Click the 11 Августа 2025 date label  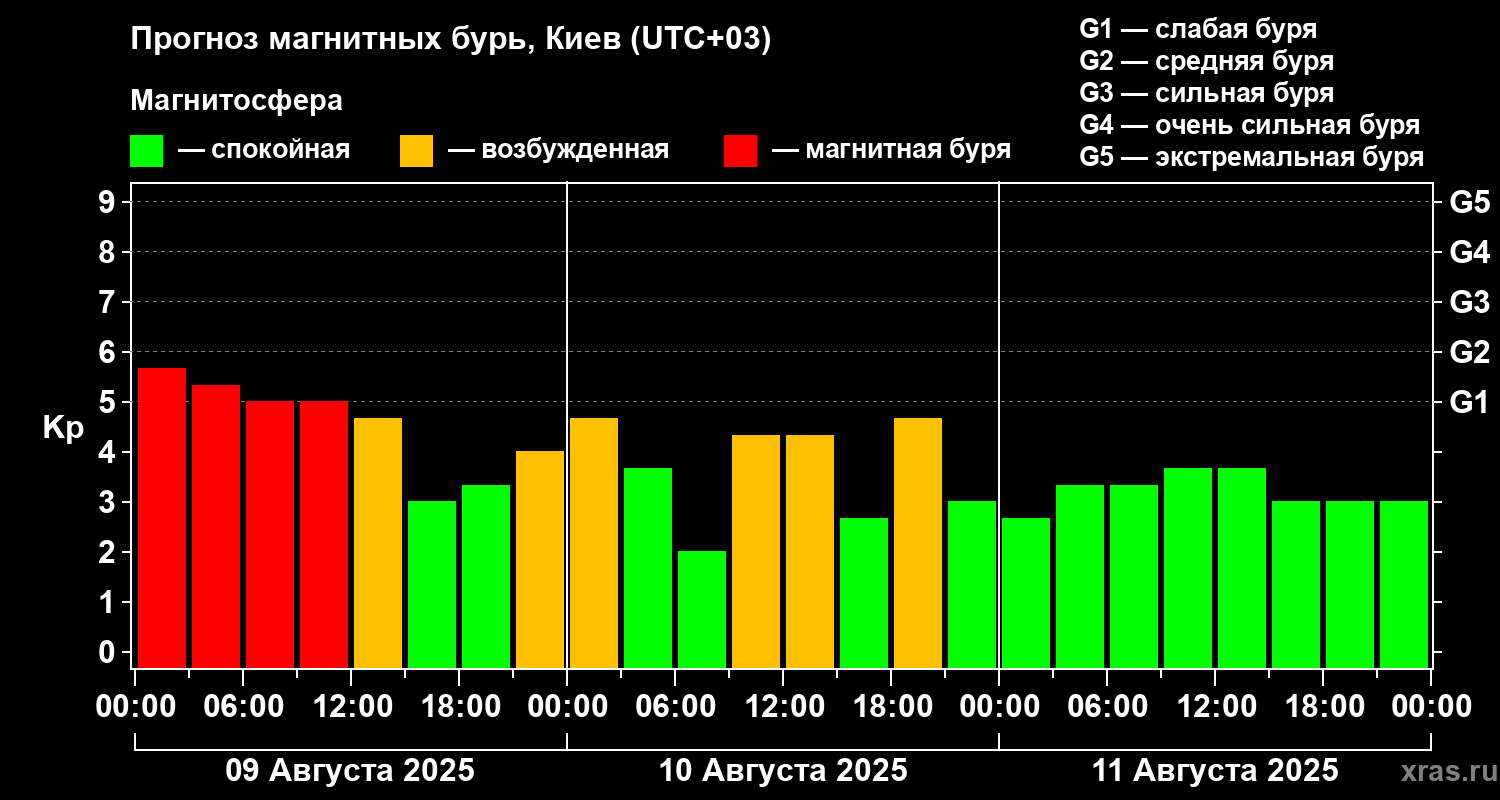[x=1215, y=771]
